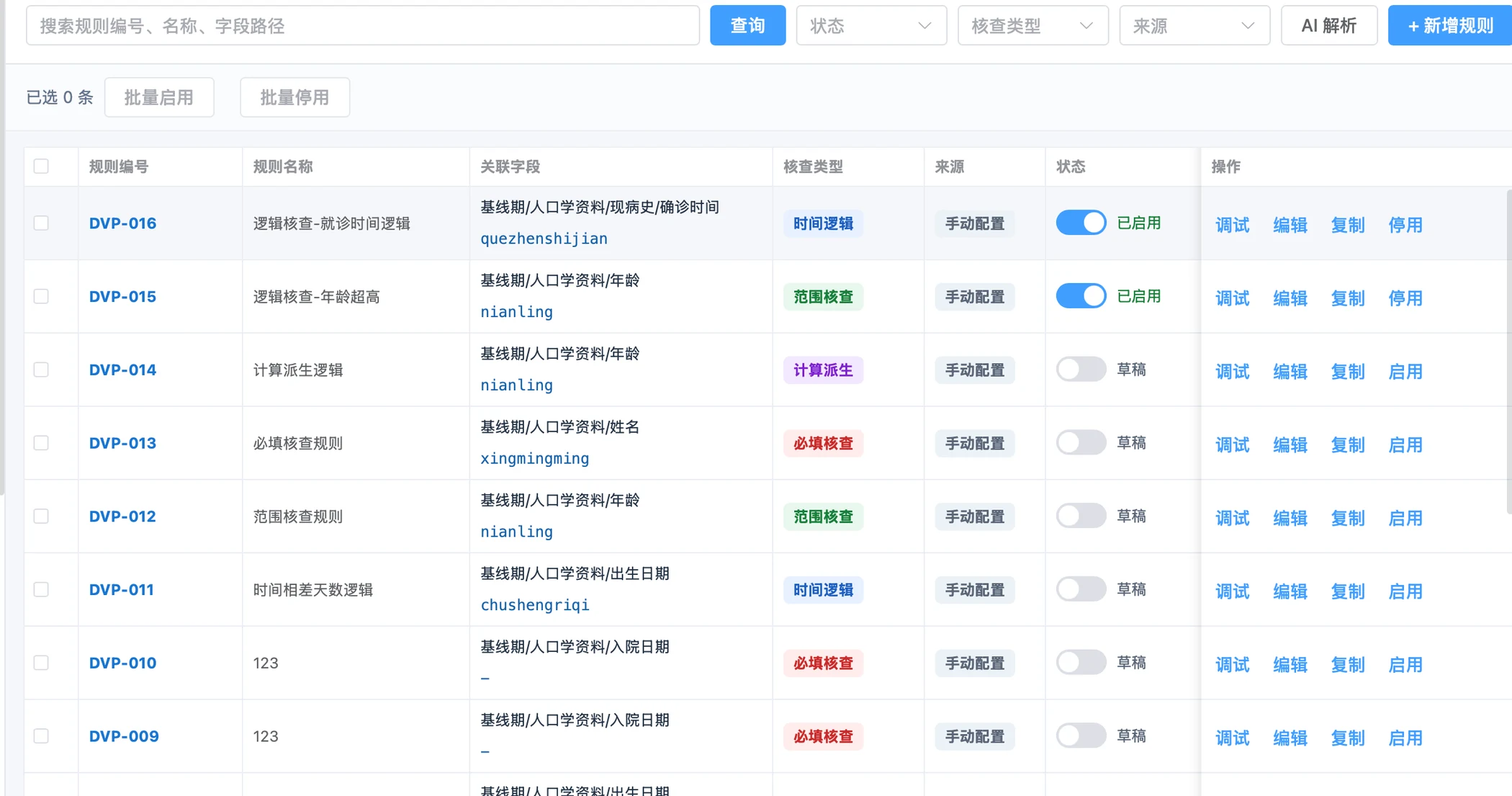Click 停用 for rule DVP-016

click(x=1405, y=225)
